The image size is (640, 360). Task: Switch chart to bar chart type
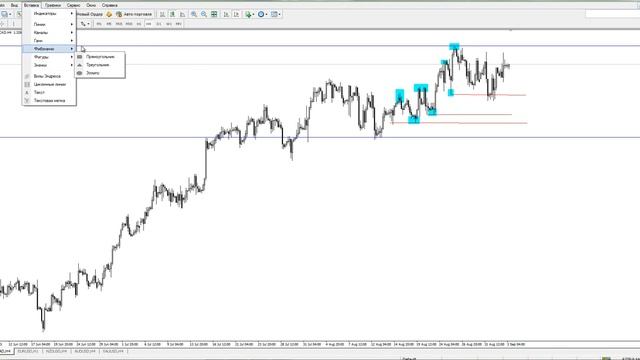[162, 14]
